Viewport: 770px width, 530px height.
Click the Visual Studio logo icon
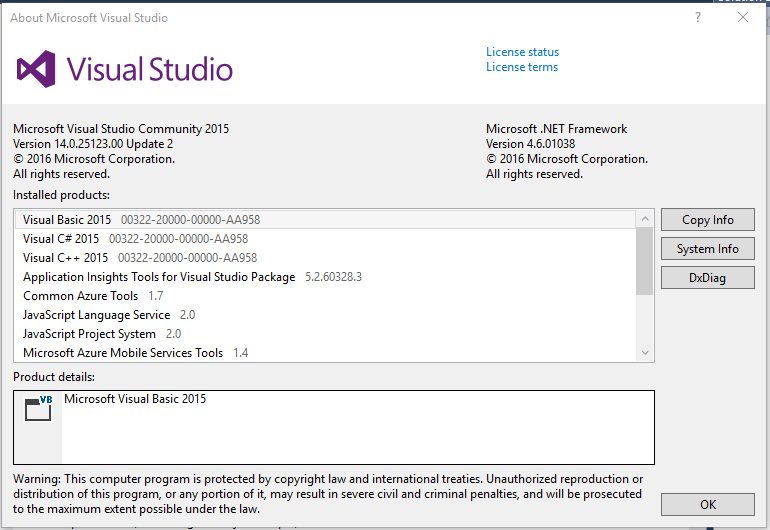tap(36, 69)
